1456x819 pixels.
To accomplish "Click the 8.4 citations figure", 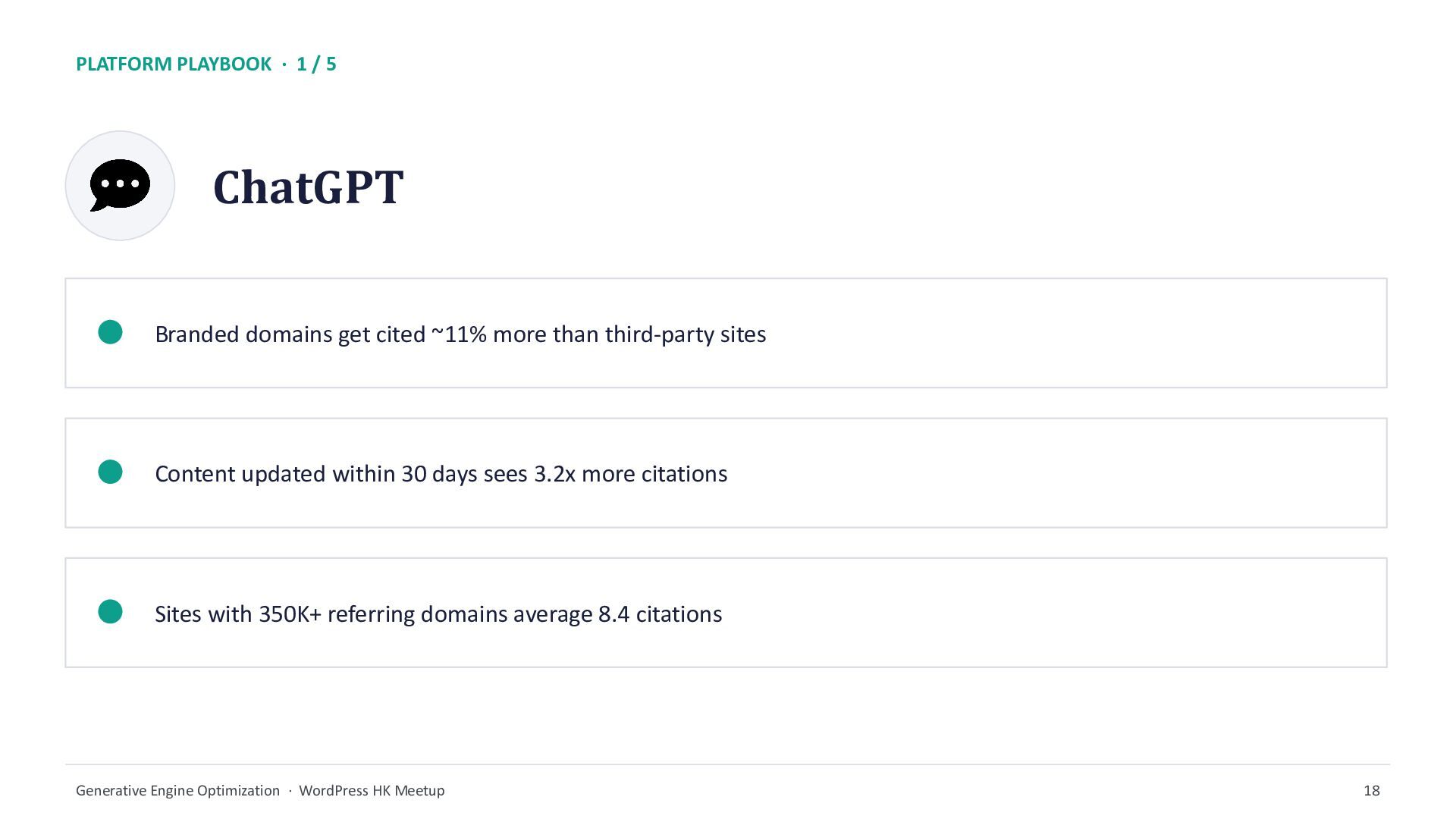I will (660, 613).
